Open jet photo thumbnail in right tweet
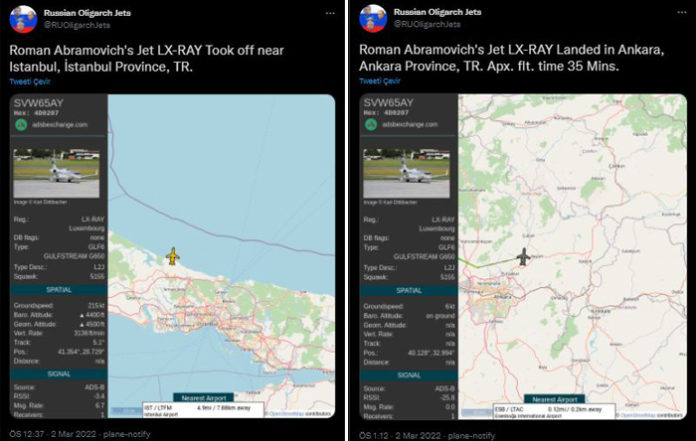The width and height of the screenshot is (696, 441). point(406,174)
